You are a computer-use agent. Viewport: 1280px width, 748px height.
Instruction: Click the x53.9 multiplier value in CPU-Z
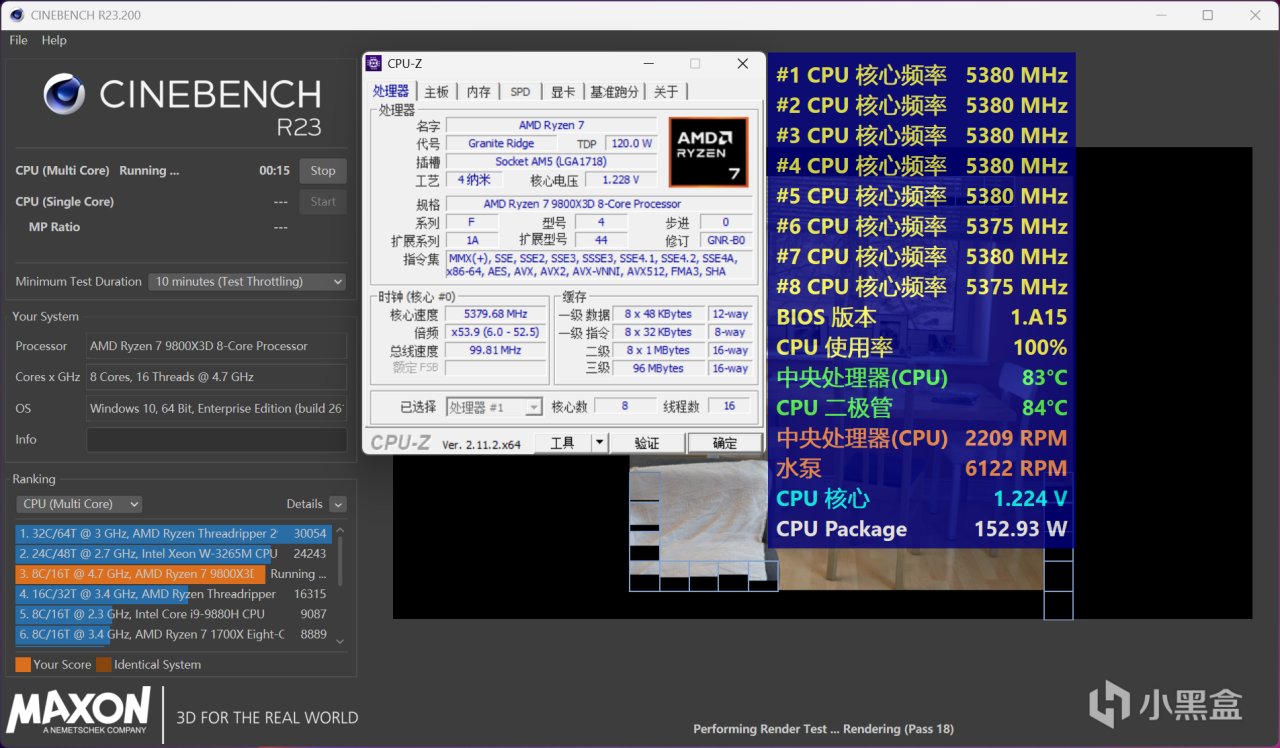(496, 332)
